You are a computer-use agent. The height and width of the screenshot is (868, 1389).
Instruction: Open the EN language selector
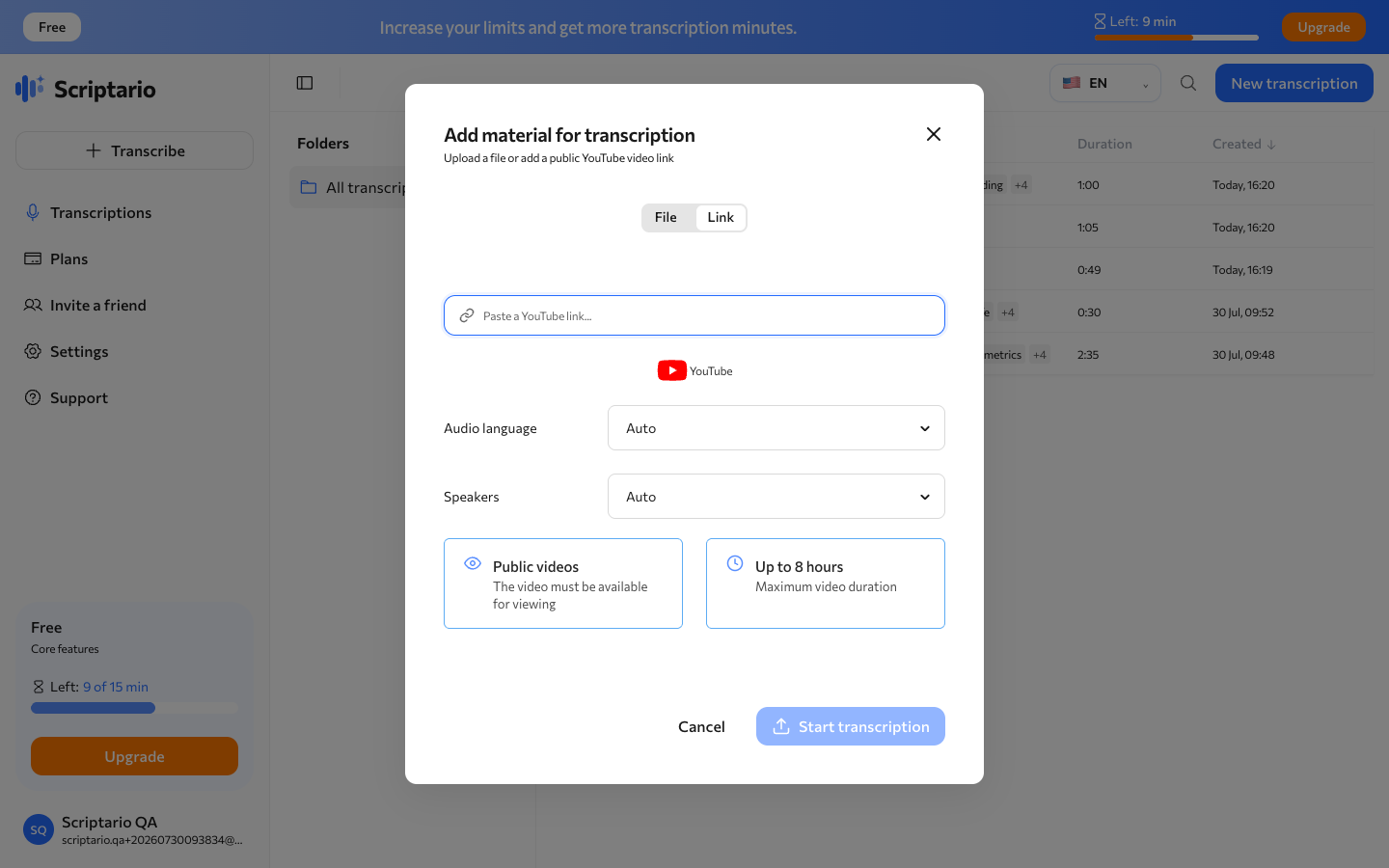pyautogui.click(x=1105, y=83)
